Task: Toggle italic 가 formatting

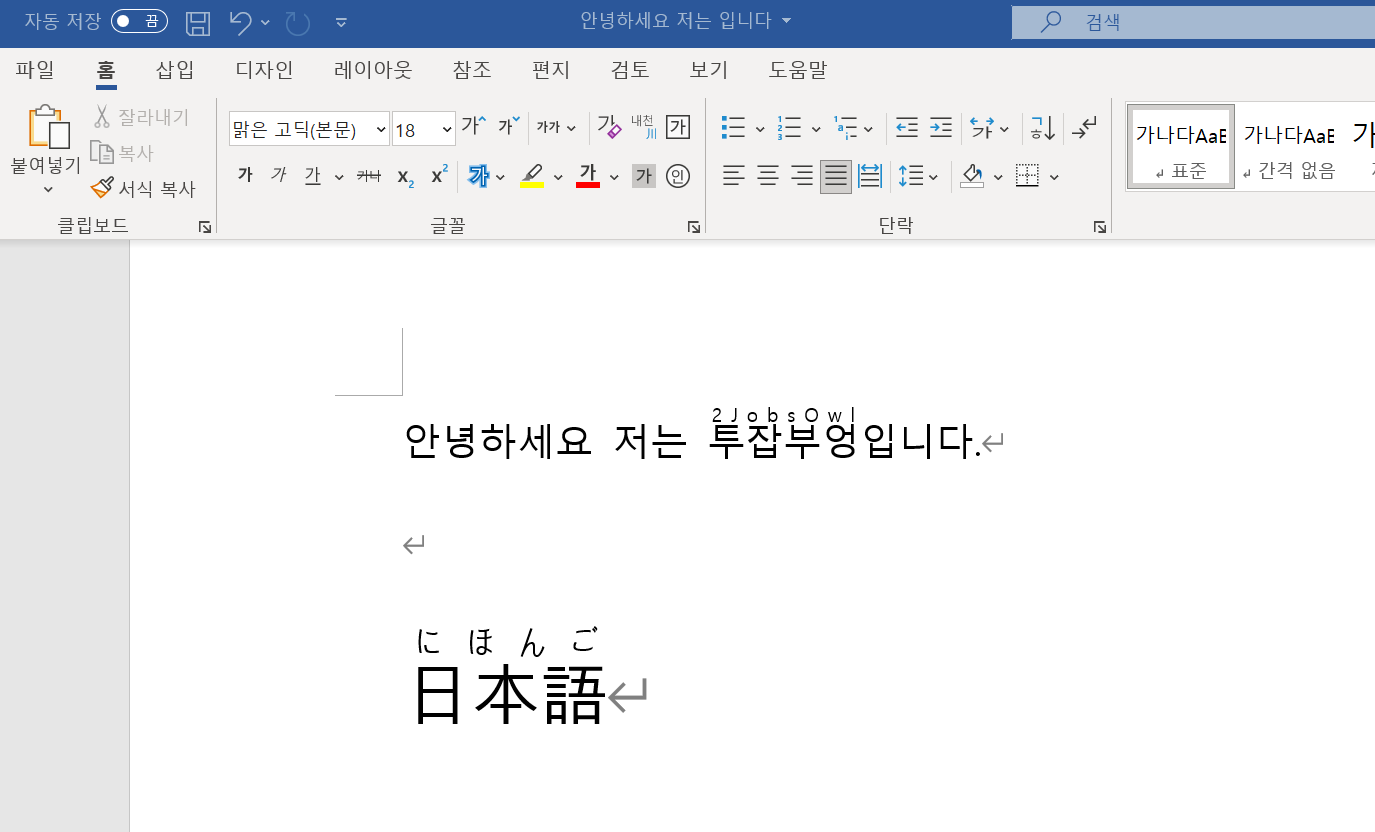Action: (x=278, y=176)
